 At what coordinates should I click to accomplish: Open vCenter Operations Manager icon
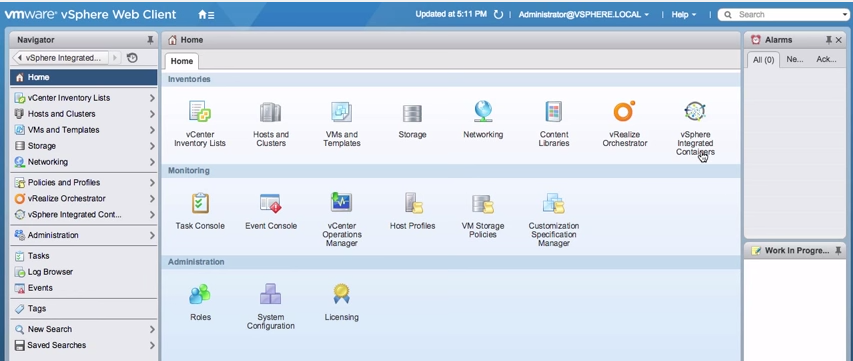click(342, 202)
